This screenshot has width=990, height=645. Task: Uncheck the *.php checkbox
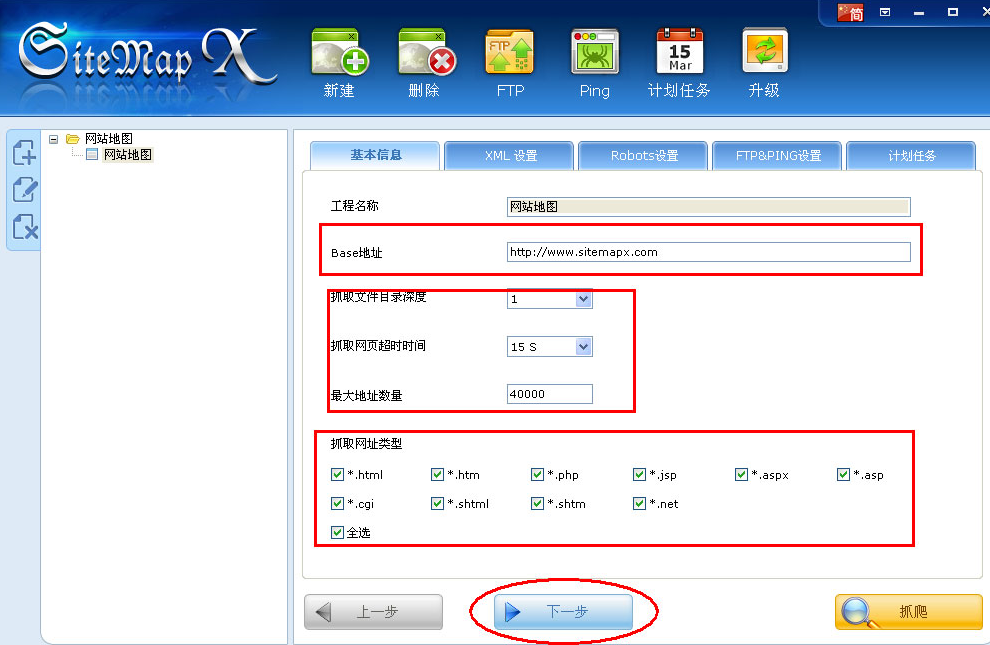(537, 475)
